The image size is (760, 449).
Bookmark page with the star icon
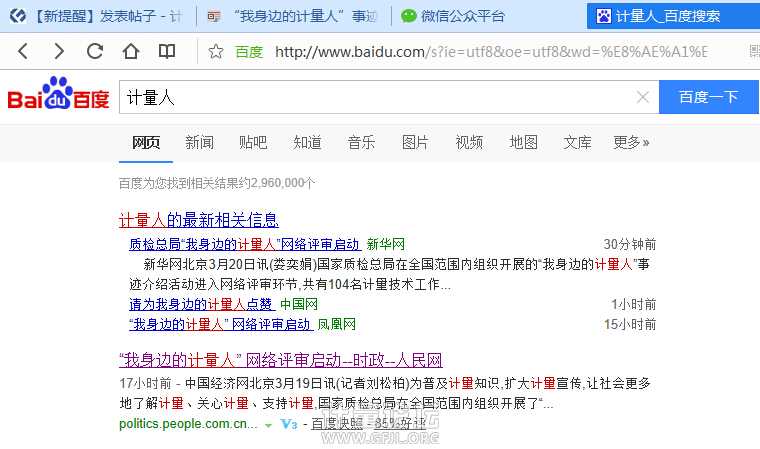click(216, 52)
